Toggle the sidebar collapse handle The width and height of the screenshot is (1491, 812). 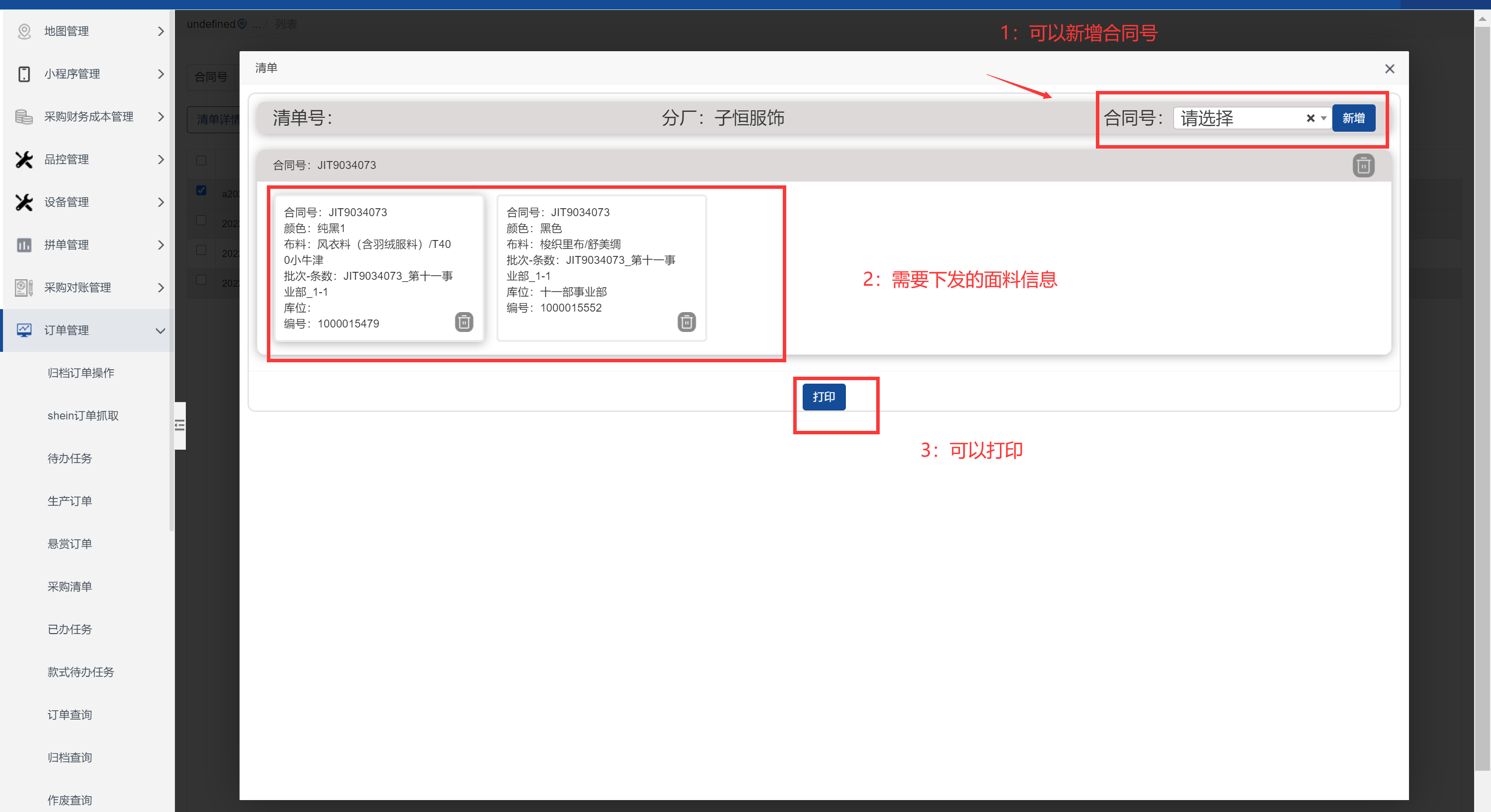pos(180,425)
